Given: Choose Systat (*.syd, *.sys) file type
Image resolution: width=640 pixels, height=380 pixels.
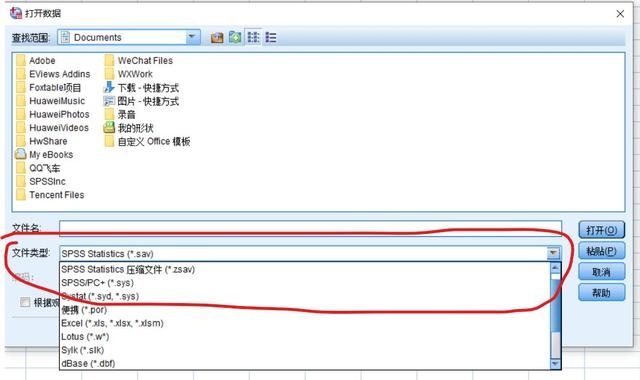Looking at the screenshot, I should coord(304,296).
